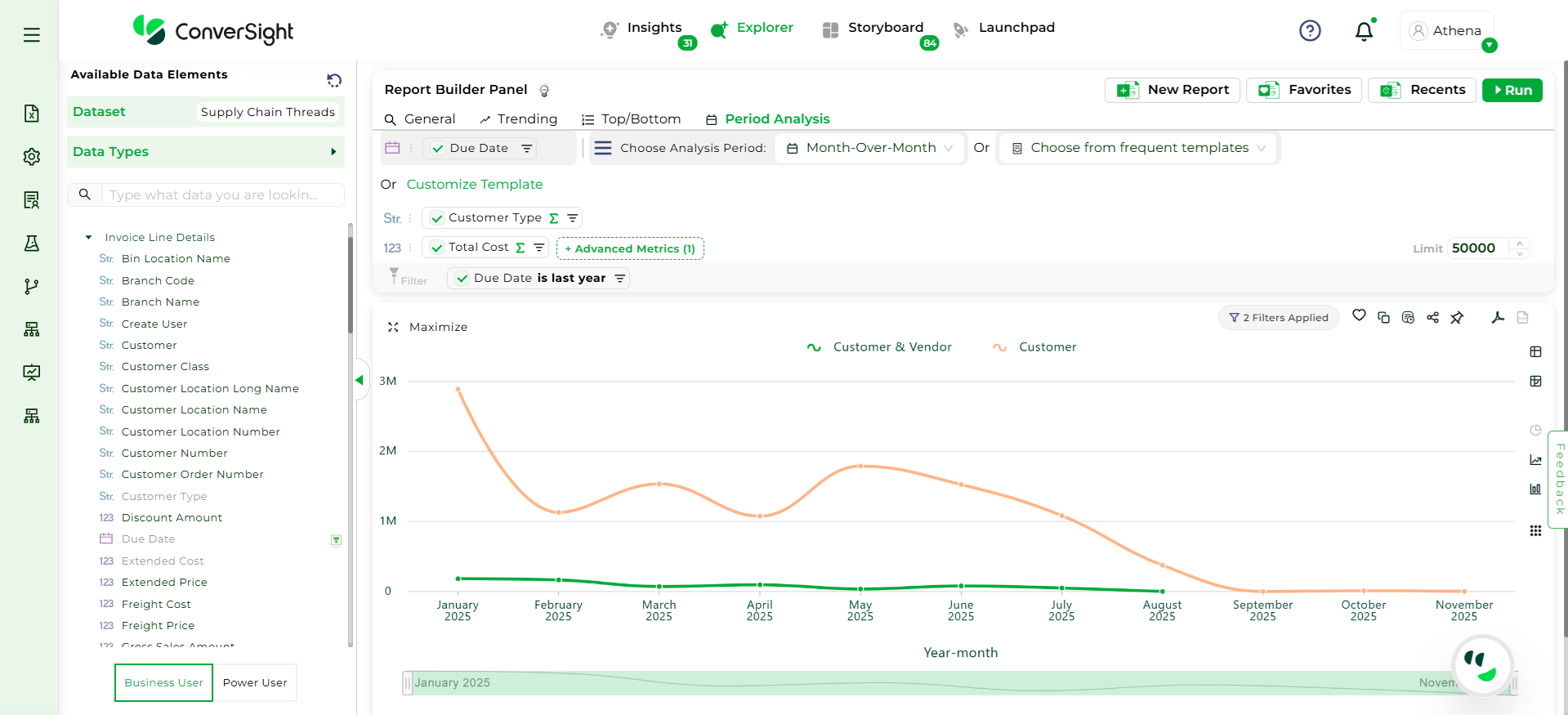The height and width of the screenshot is (715, 1568).
Task: Collapse the Invoice Line Details tree
Action: click(88, 238)
